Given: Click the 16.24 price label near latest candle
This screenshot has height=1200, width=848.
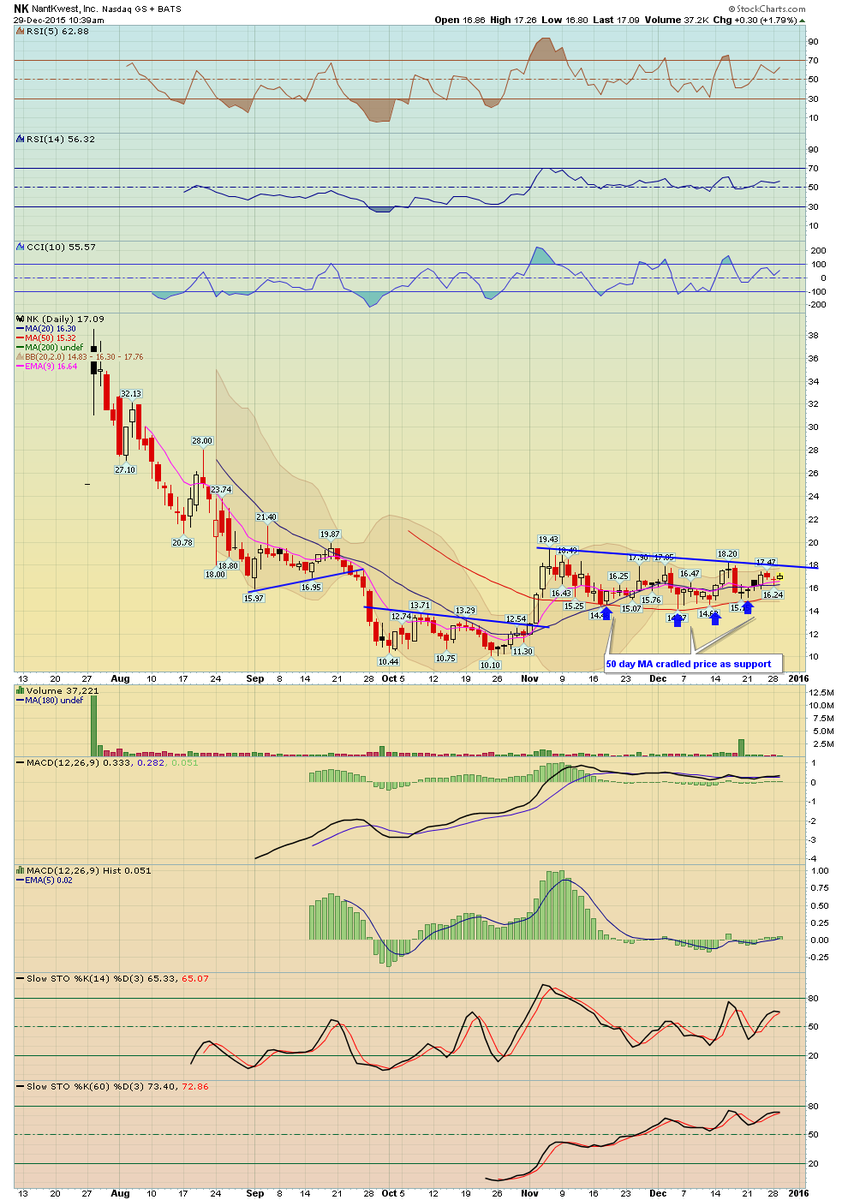Looking at the screenshot, I should (x=773, y=594).
